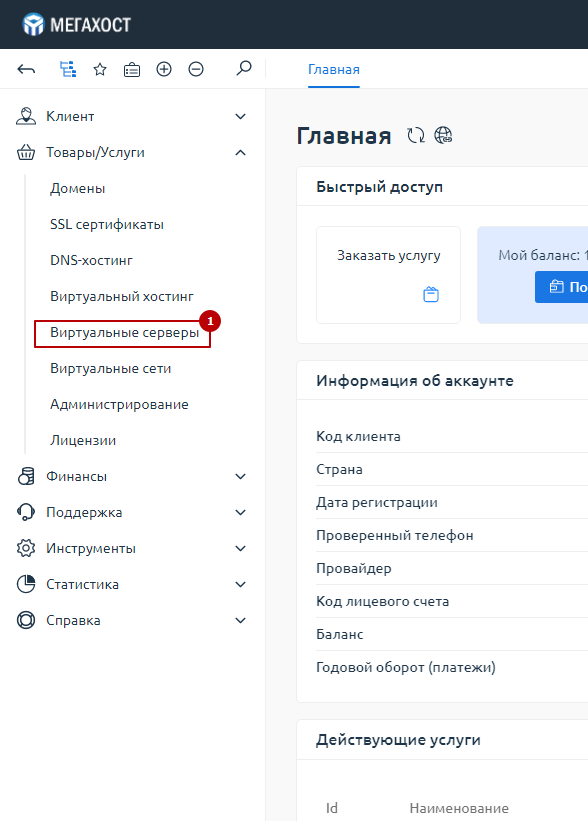Collapse the Товары/Услуги section
The width and height of the screenshot is (588, 821).
(x=131, y=152)
